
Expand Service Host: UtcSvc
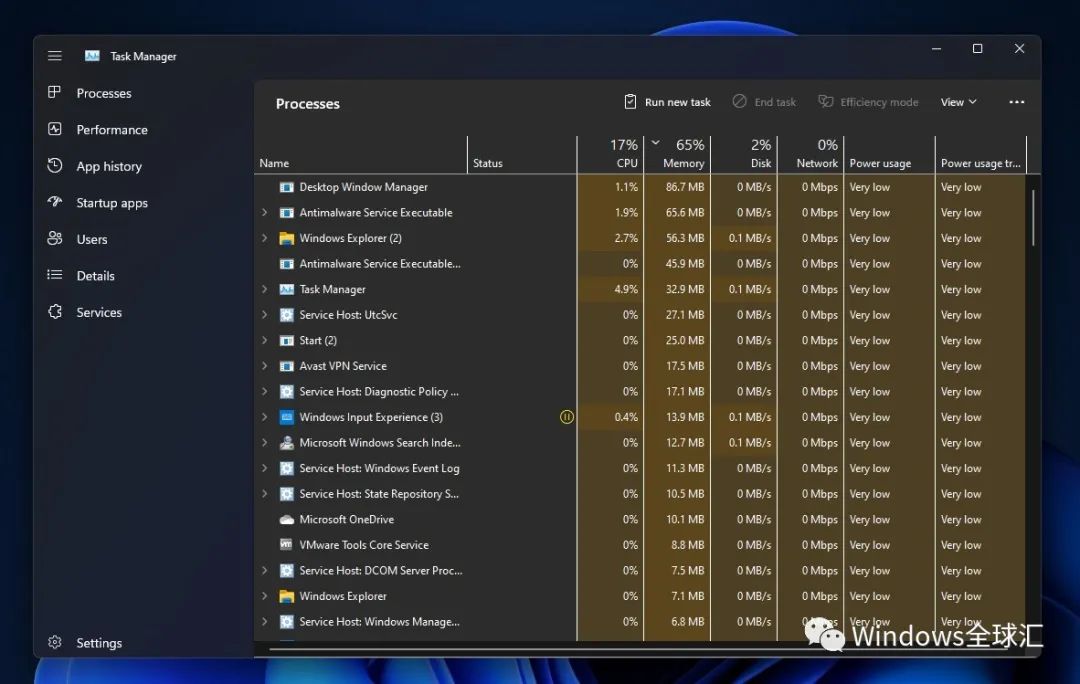(264, 315)
